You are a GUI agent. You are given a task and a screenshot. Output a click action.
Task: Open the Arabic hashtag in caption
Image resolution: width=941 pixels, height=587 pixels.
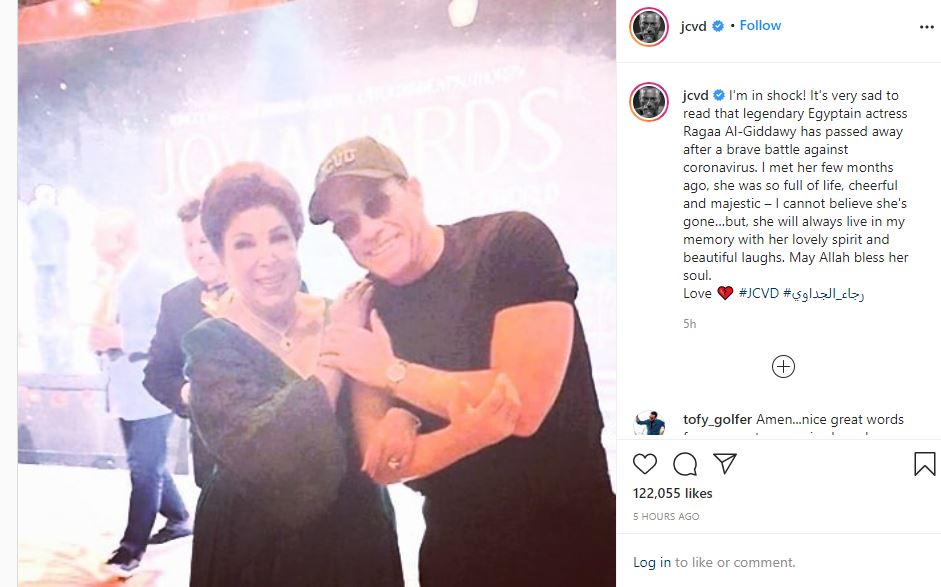coord(823,294)
